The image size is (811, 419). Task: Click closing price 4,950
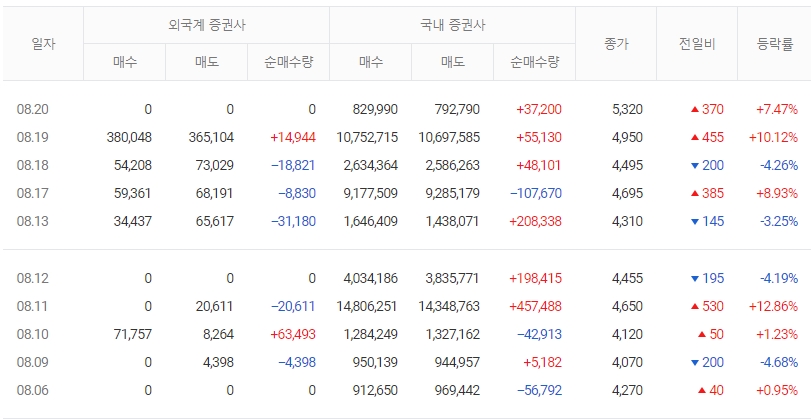627,137
